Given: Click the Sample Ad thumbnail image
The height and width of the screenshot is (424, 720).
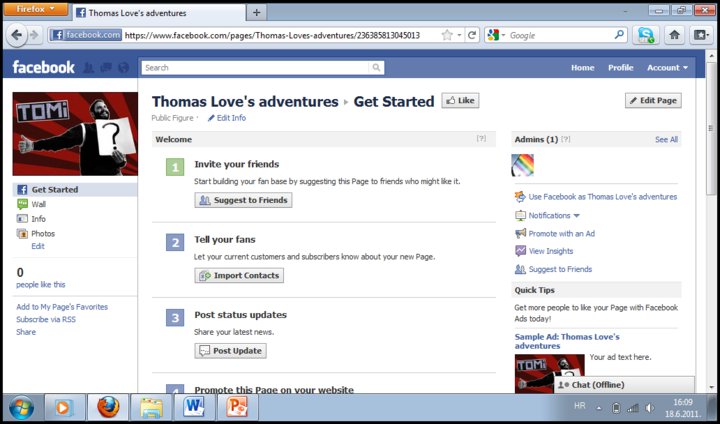Looking at the screenshot, I should tap(549, 373).
